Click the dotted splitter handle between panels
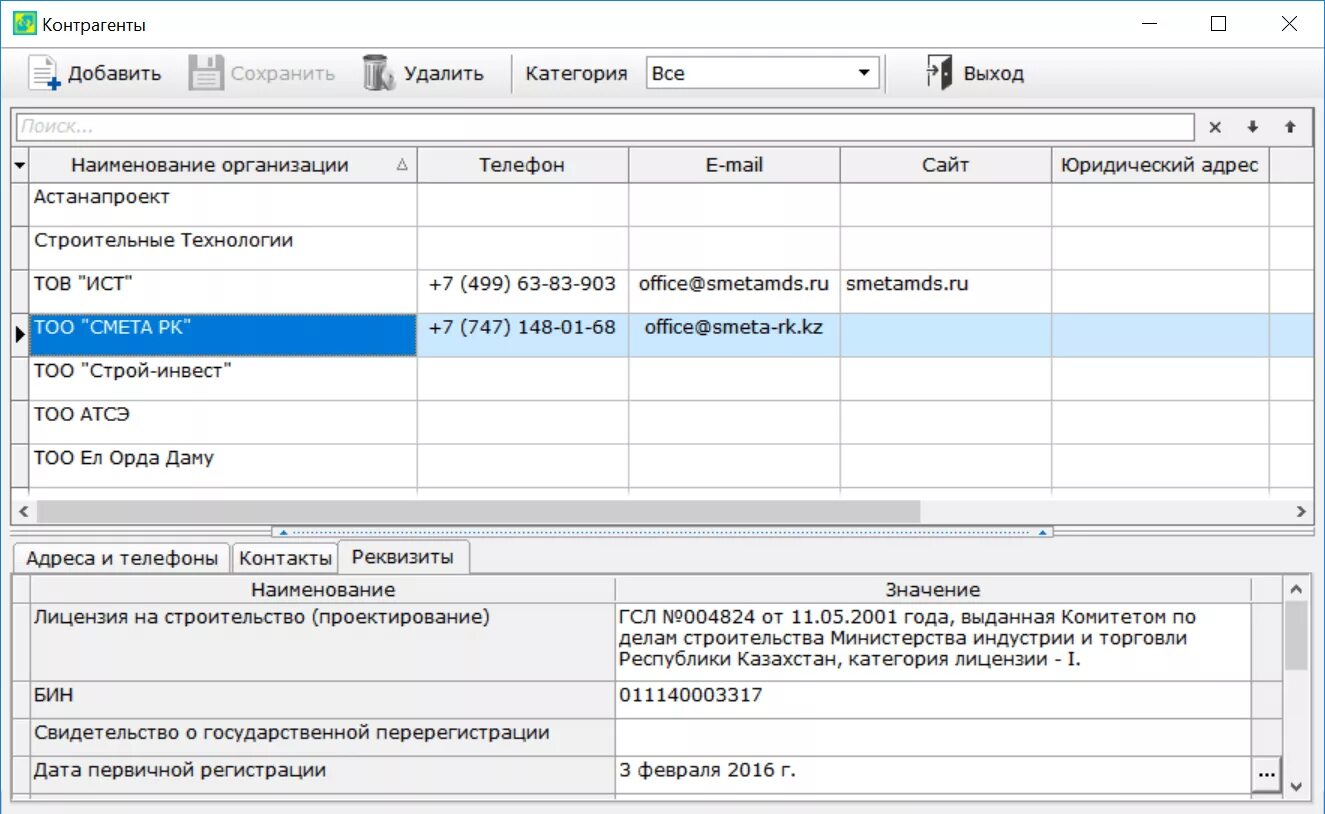The image size is (1325, 814). coord(662,532)
